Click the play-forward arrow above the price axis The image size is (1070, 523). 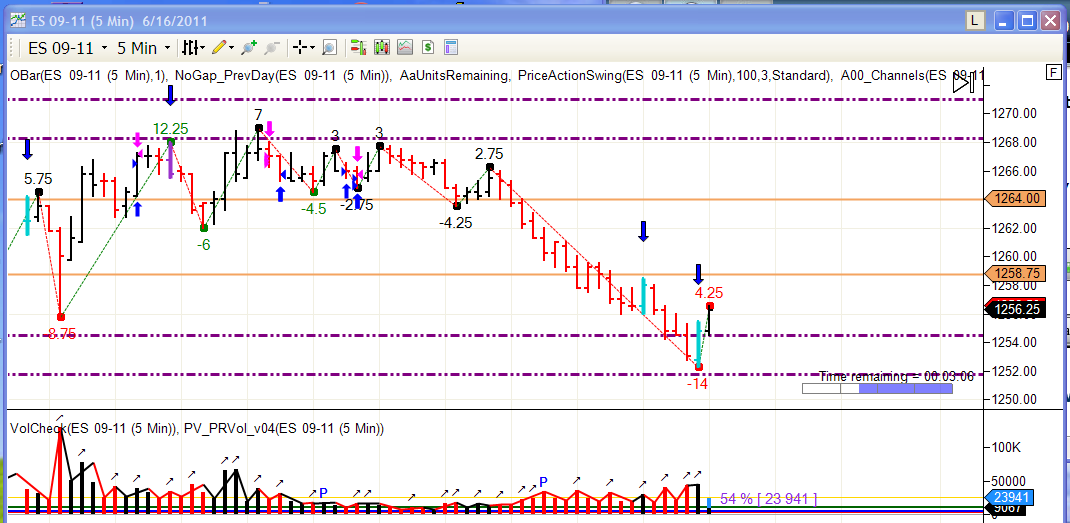click(964, 84)
